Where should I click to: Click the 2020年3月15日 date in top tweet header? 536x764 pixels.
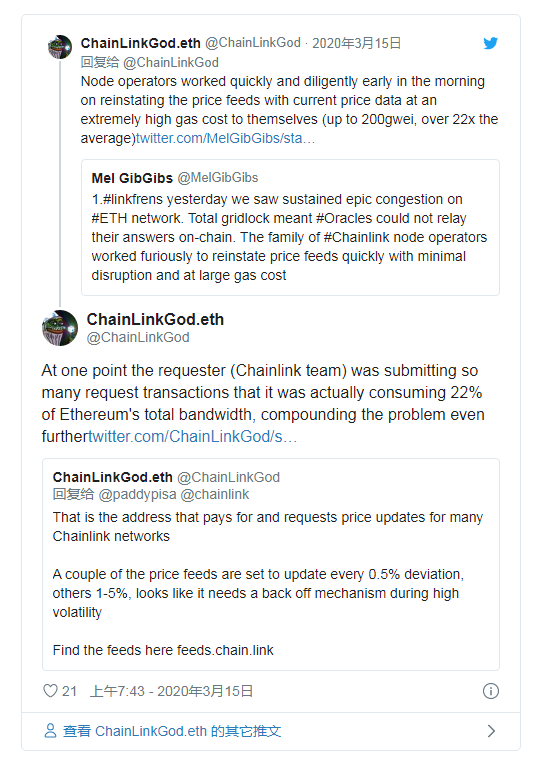[356, 43]
